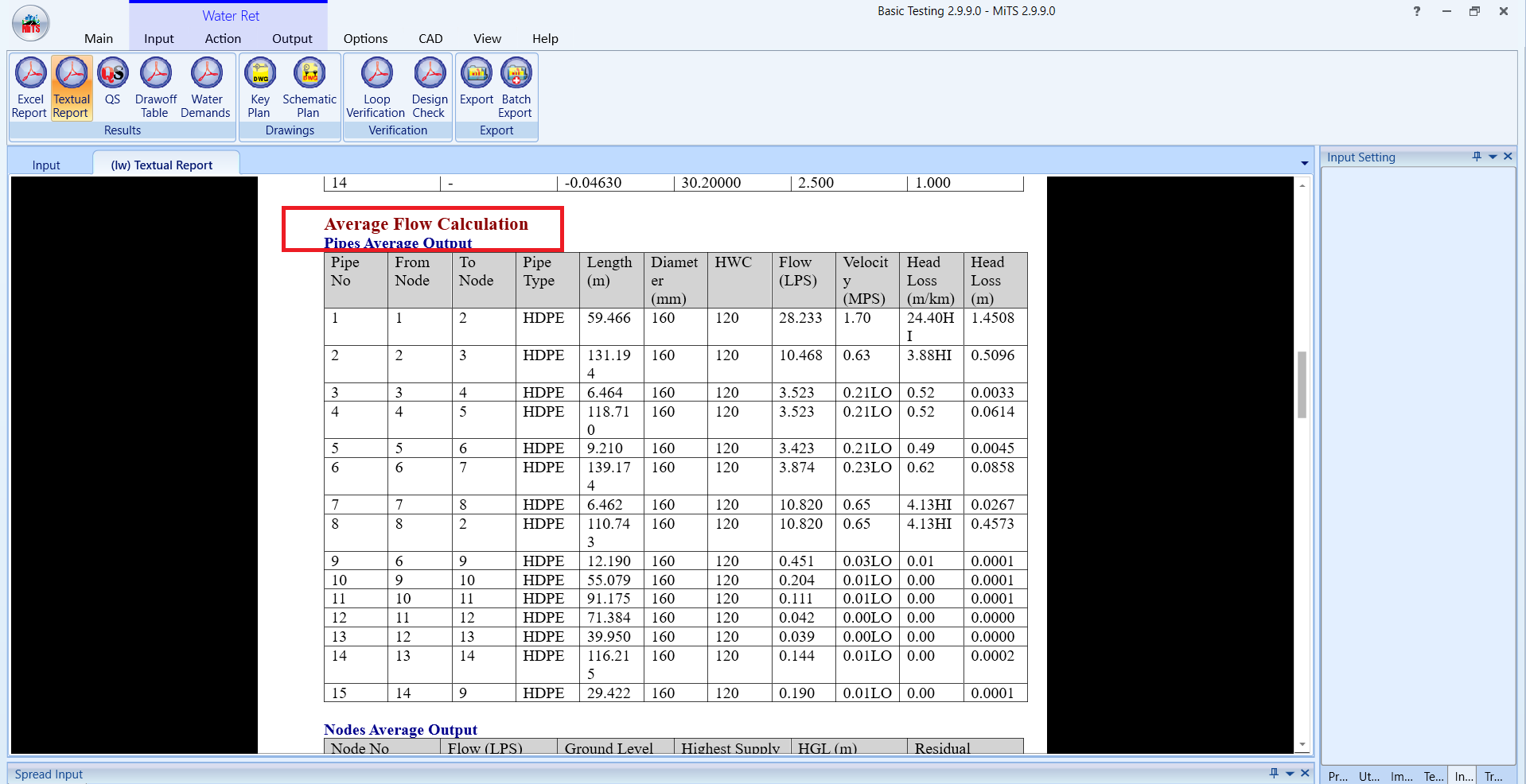The width and height of the screenshot is (1526, 784).
Task: Click the length cell 59.466
Action: click(612, 326)
